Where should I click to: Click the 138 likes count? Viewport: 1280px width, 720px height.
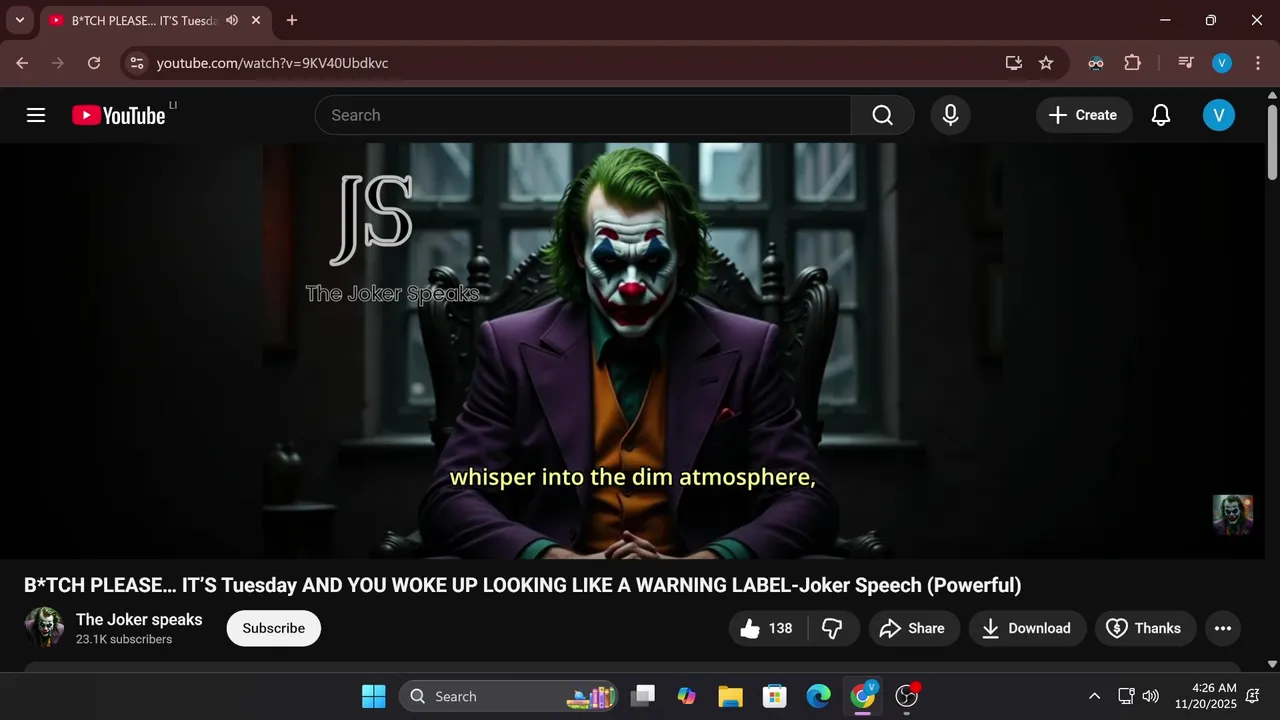780,628
